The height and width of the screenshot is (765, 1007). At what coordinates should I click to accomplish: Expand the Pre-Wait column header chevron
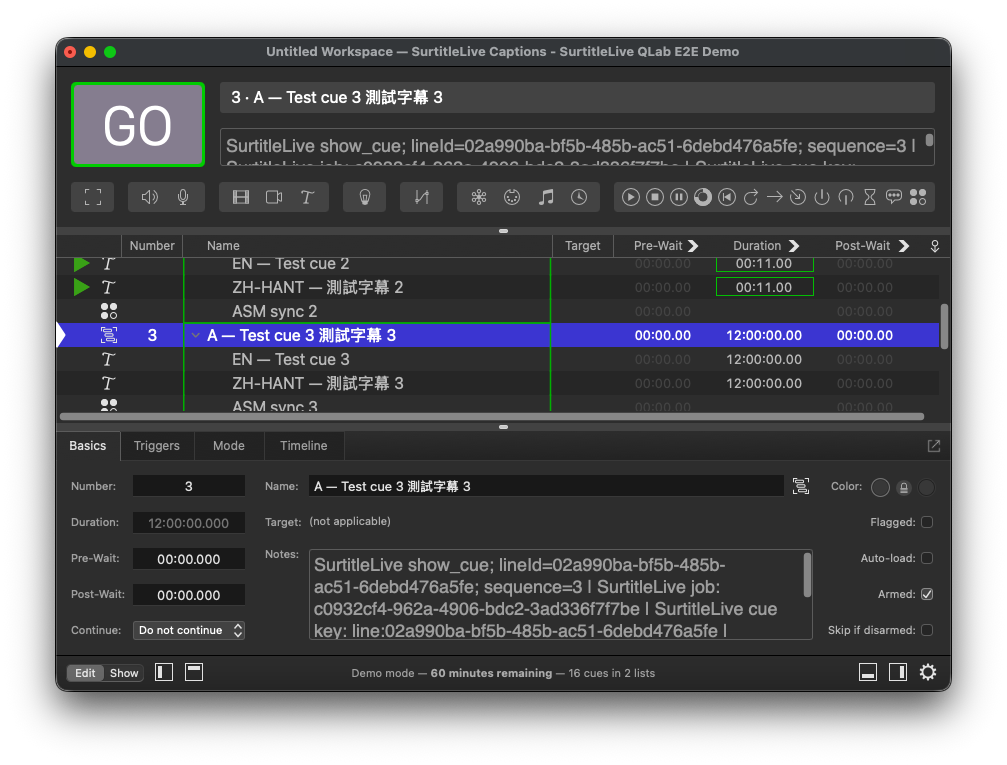click(x=693, y=246)
